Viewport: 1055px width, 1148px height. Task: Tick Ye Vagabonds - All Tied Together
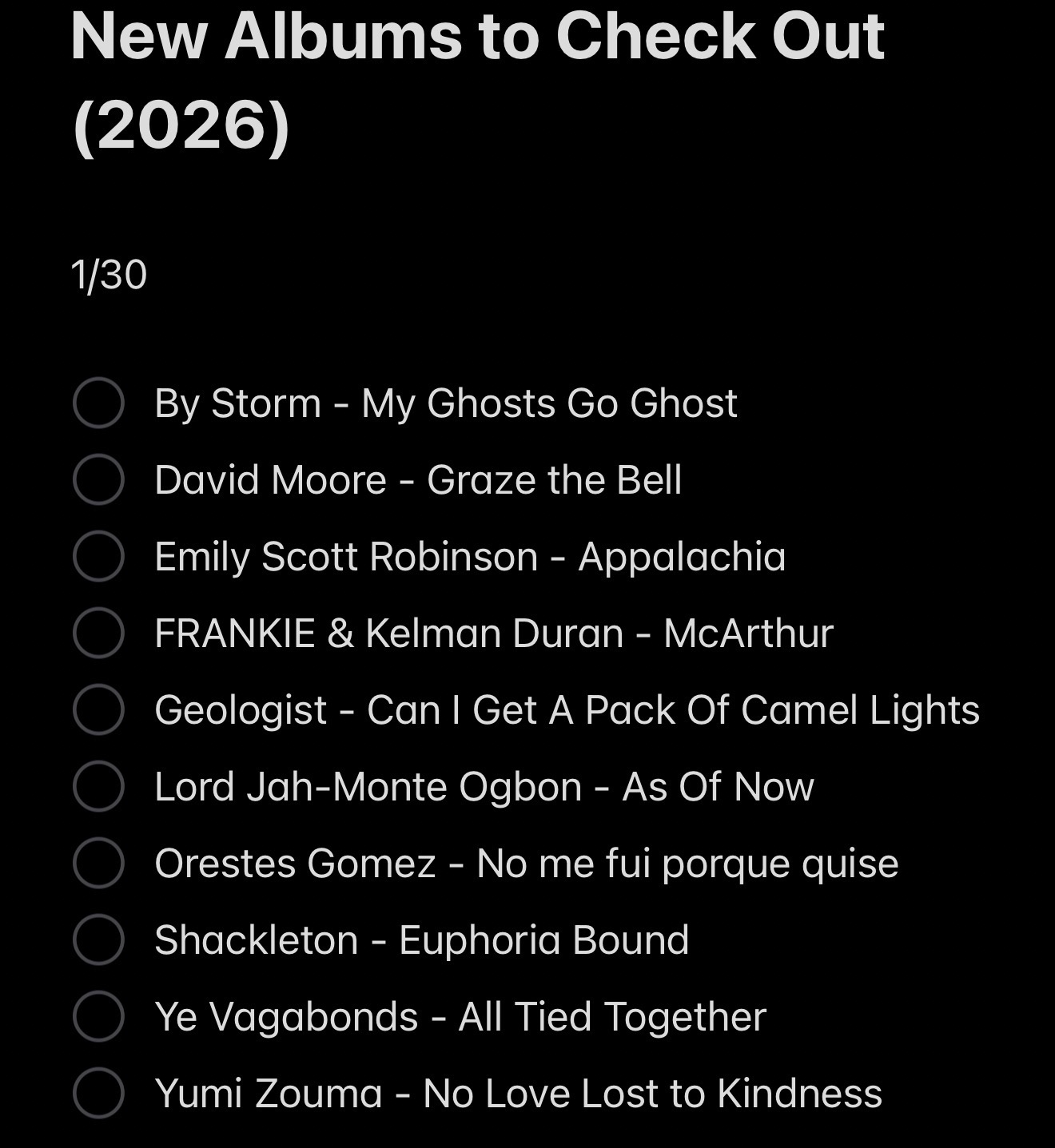pos(98,1016)
